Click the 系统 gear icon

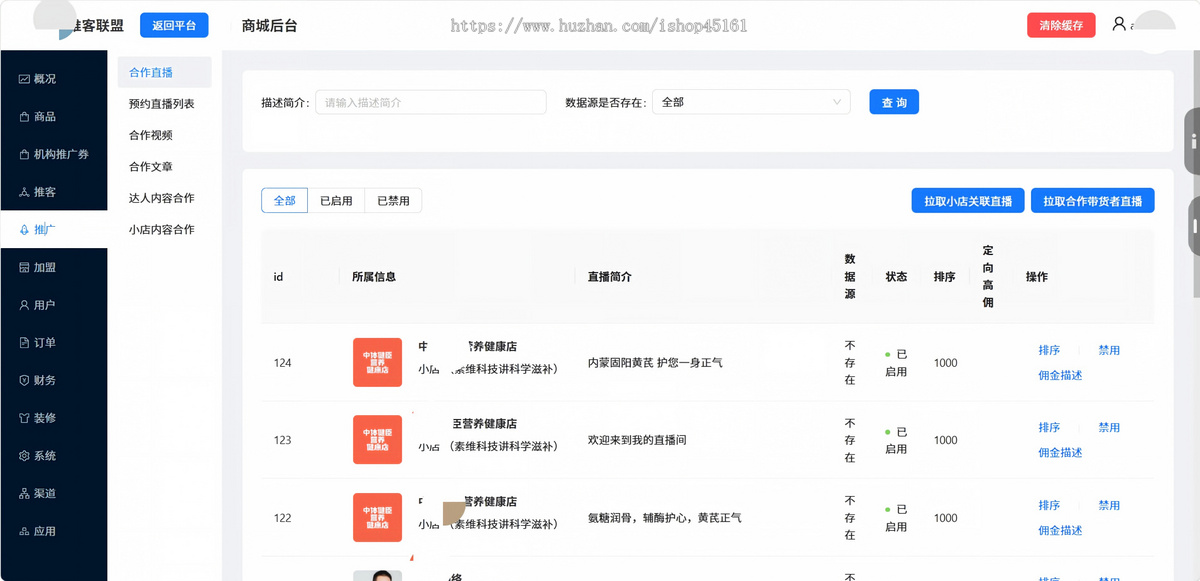pos(24,456)
